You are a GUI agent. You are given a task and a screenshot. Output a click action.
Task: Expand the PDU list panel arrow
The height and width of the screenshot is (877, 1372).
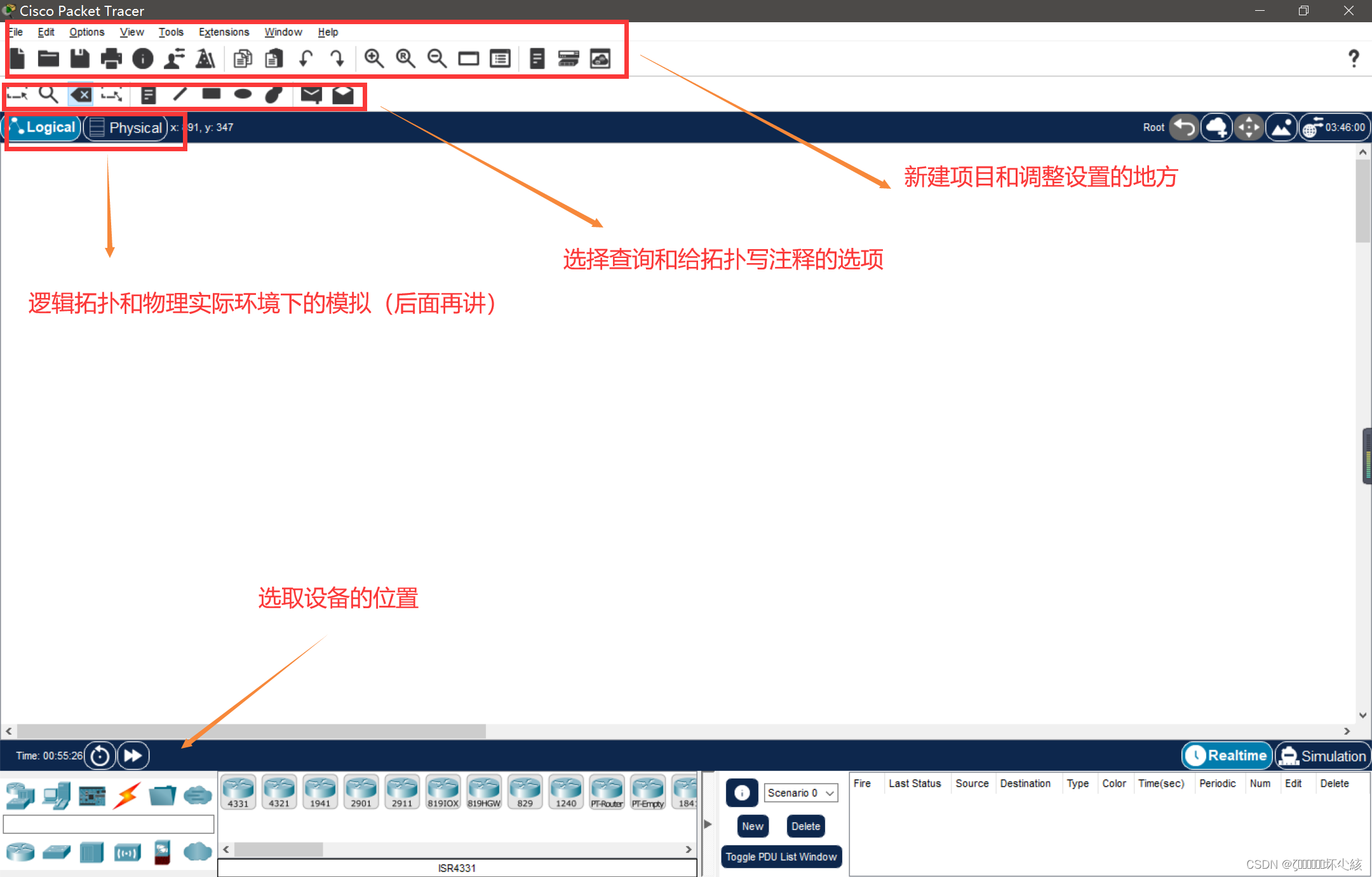tap(708, 824)
